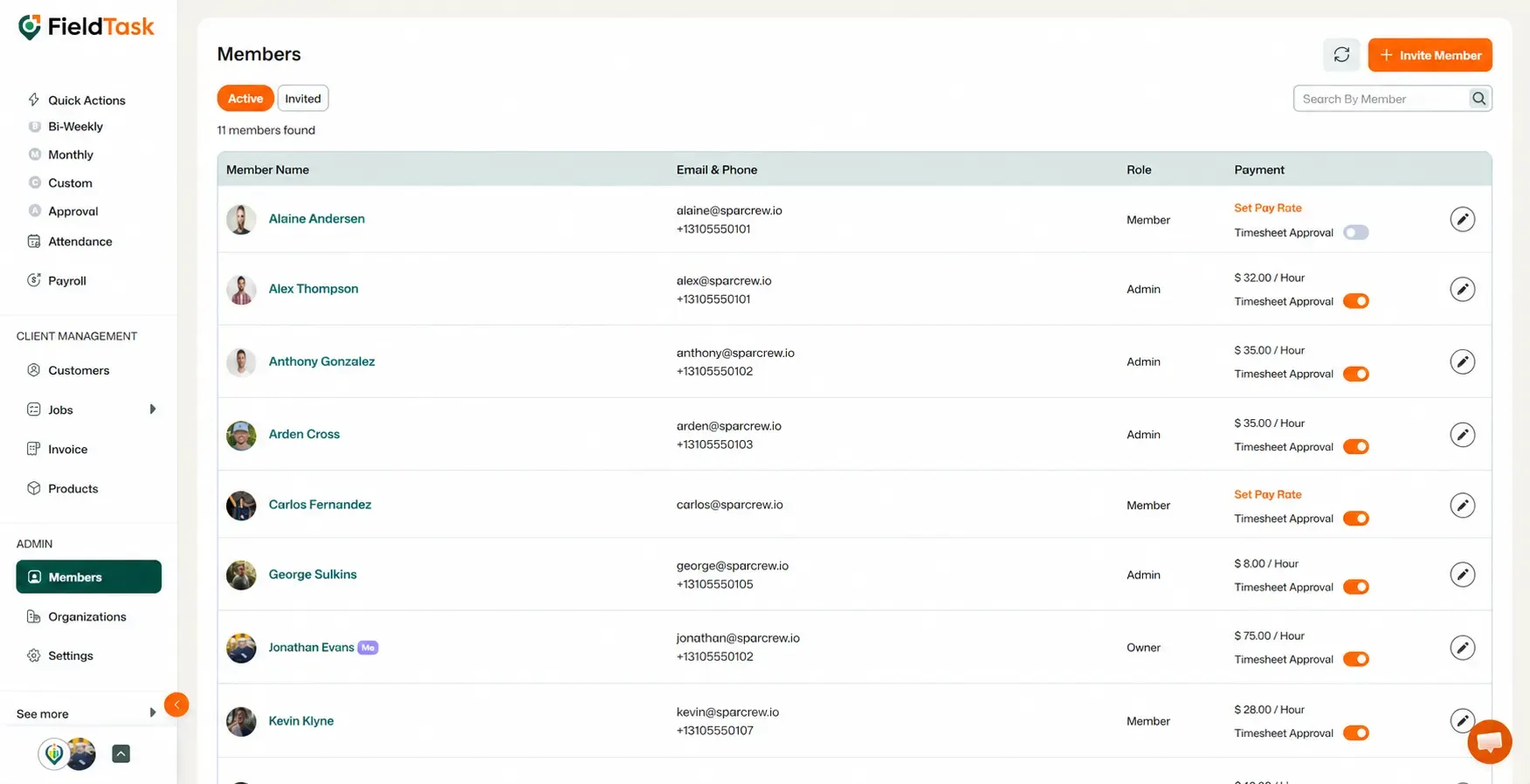Open account switcher up-arrow at sidebar bottom
This screenshot has height=784, width=1530.
pyautogui.click(x=121, y=753)
